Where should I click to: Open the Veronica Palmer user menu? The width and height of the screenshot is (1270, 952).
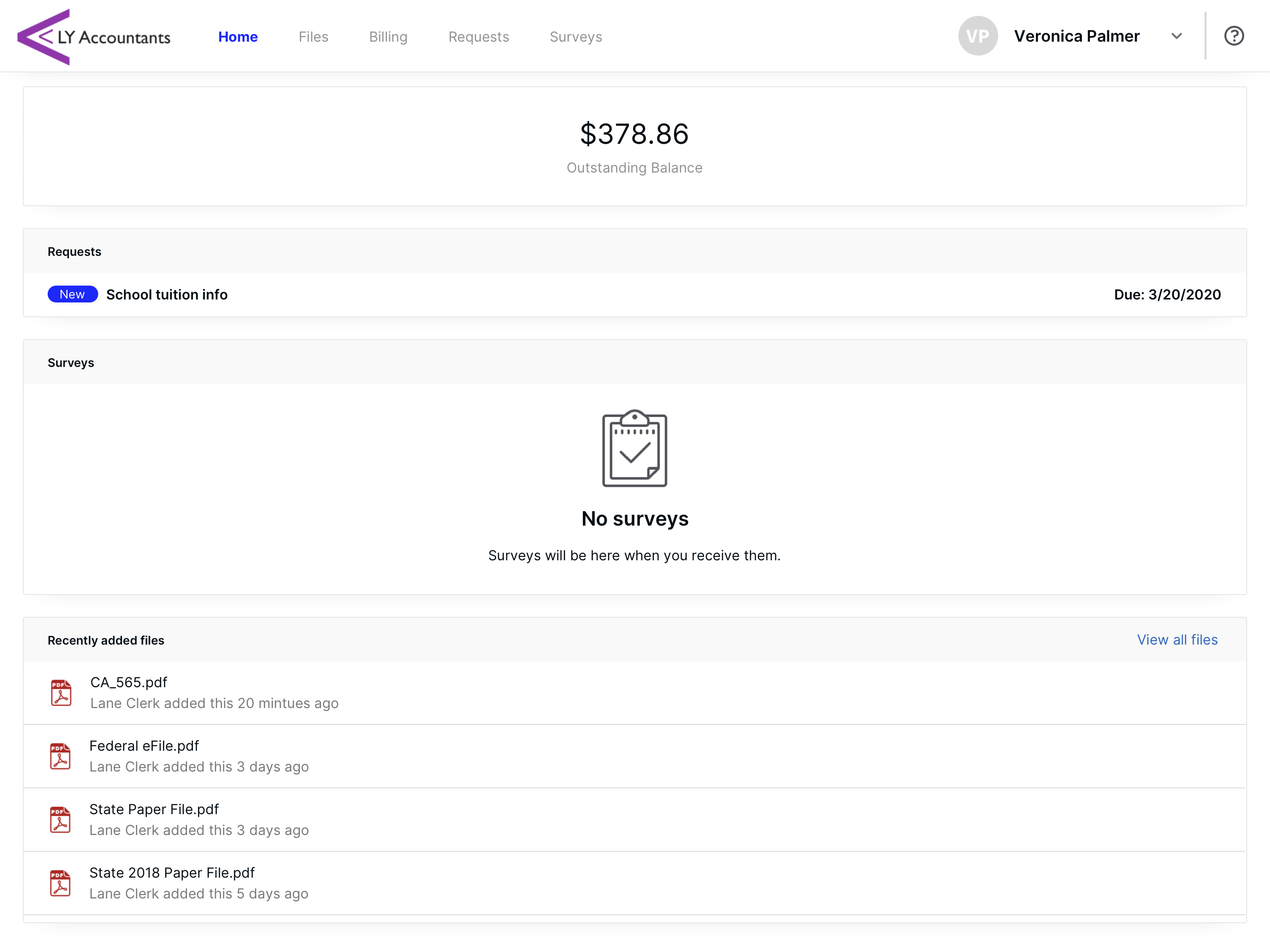1076,36
